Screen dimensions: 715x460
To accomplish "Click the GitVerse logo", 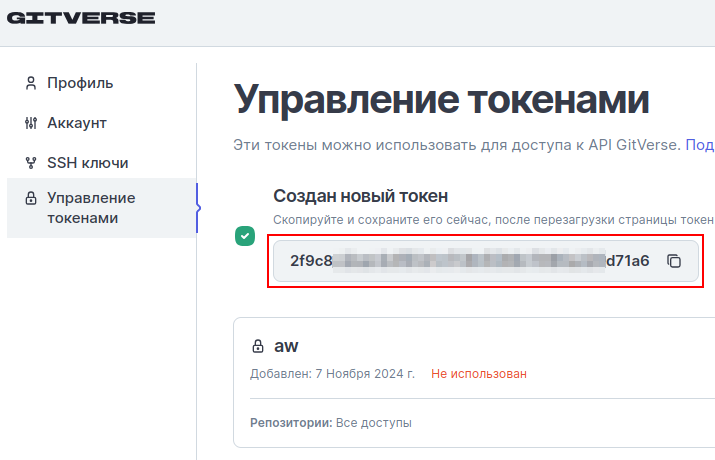I will [81, 18].
